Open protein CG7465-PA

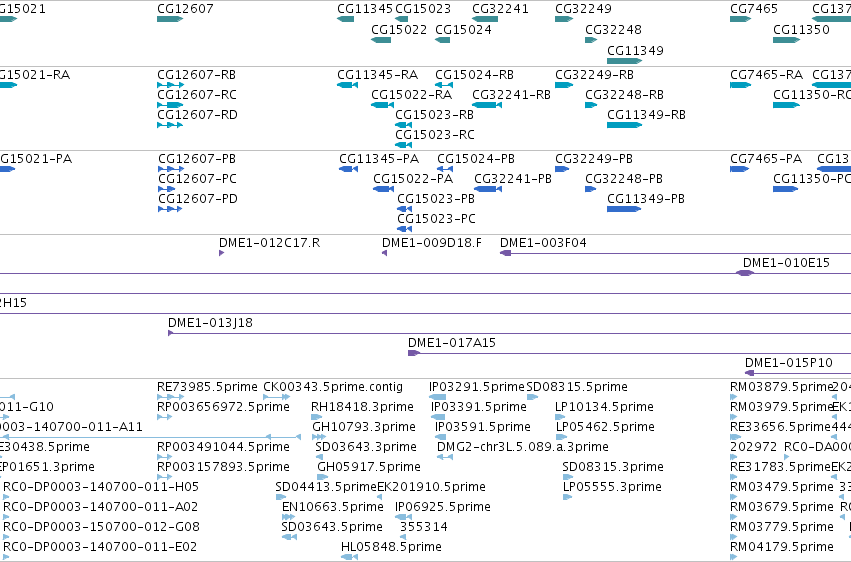(x=766, y=158)
